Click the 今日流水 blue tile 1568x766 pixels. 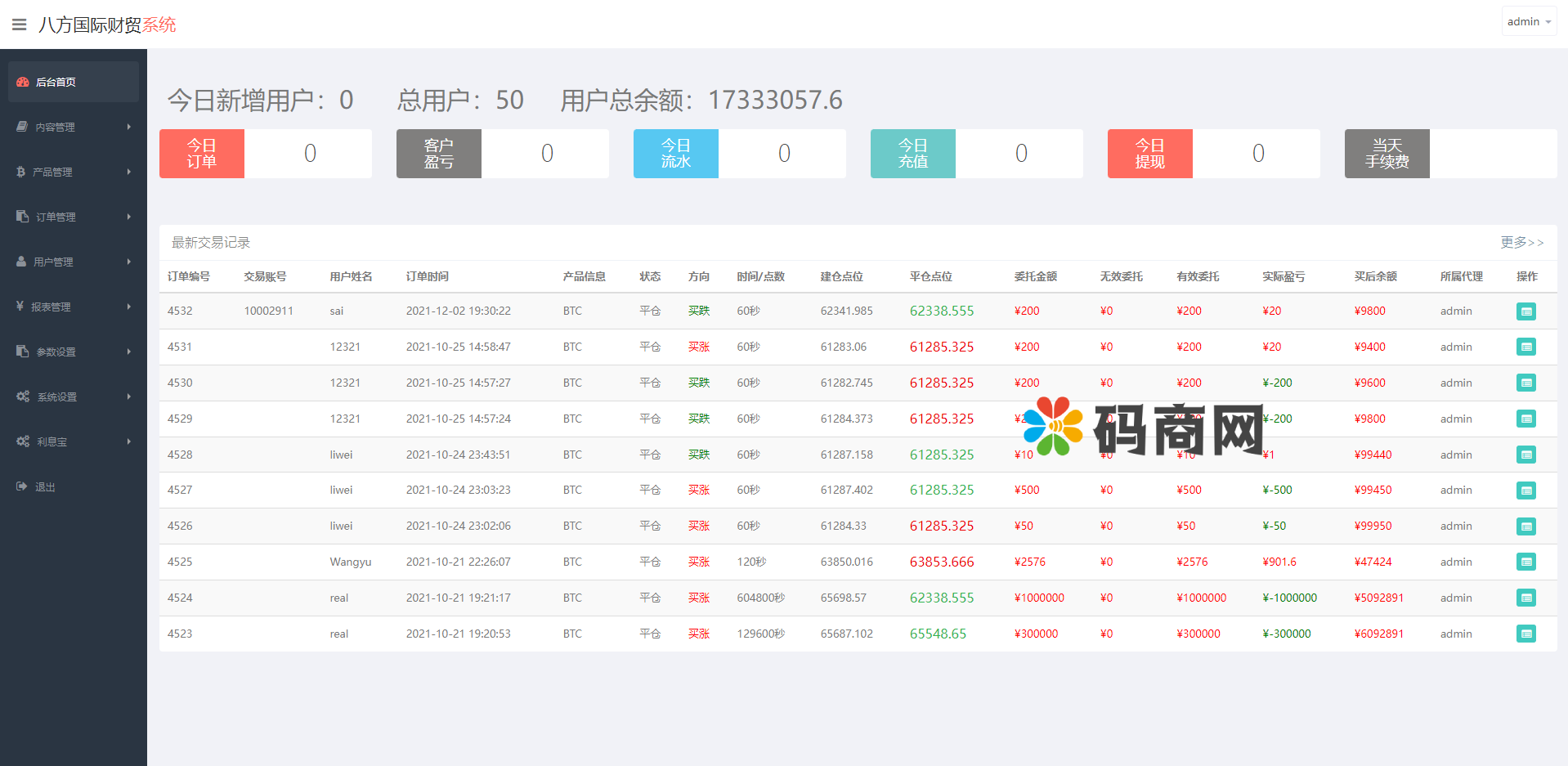click(x=676, y=154)
